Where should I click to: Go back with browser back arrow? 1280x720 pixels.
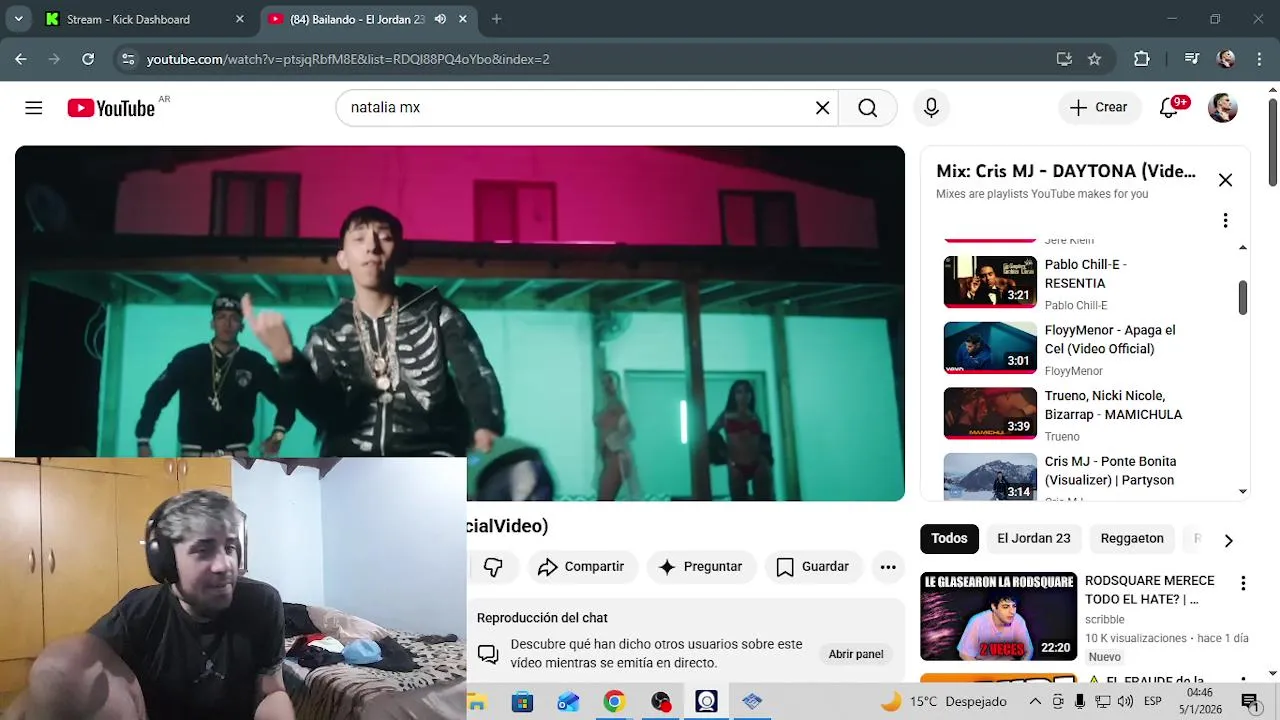click(21, 59)
